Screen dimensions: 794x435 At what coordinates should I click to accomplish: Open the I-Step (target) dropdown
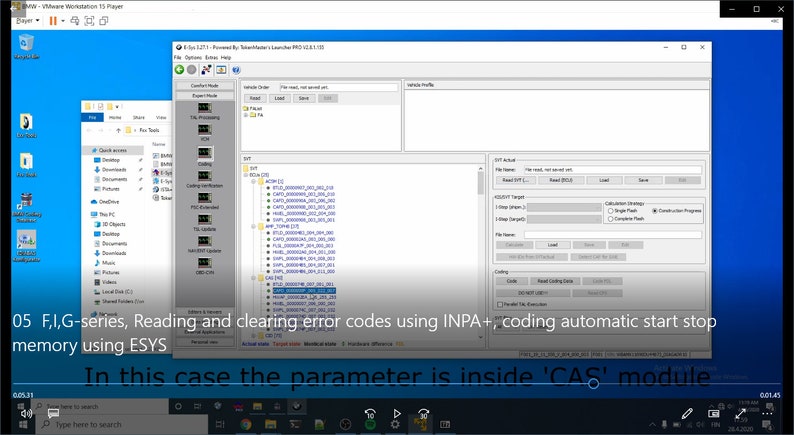(x=564, y=219)
